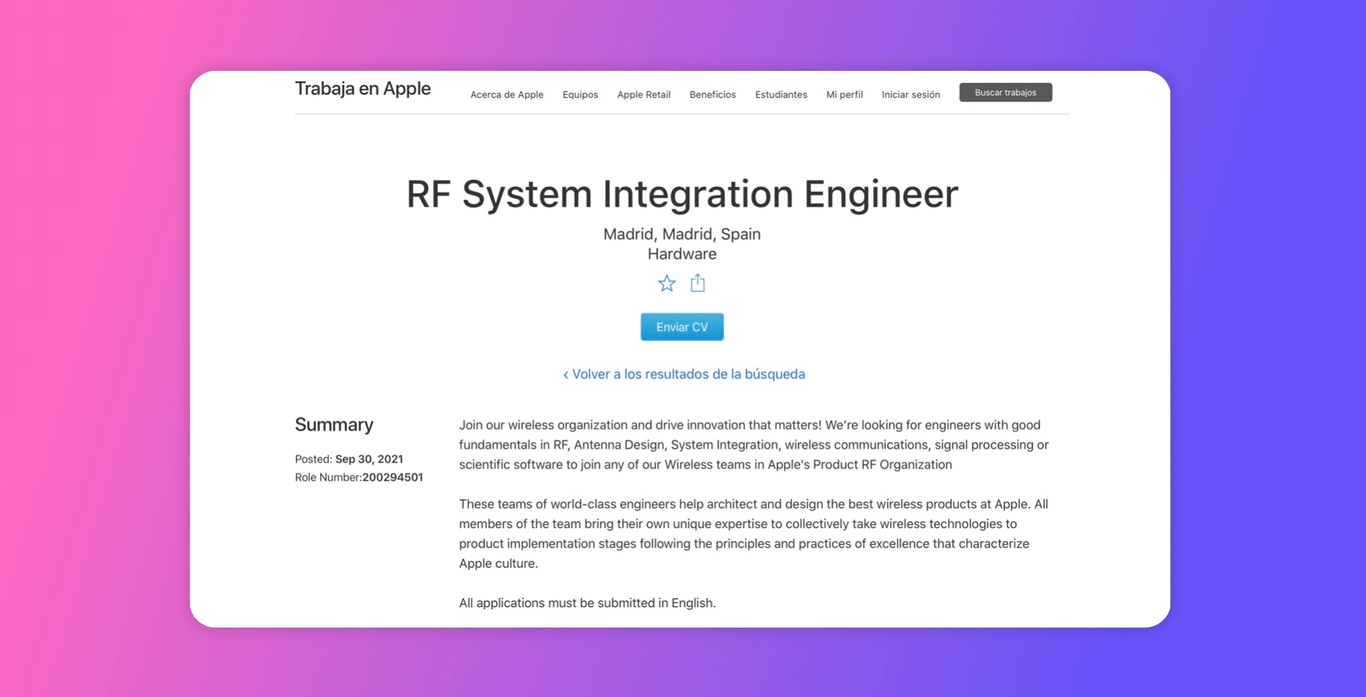Sign in via Iniciar sesión
Image resolution: width=1366 pixels, height=697 pixels.
click(910, 94)
